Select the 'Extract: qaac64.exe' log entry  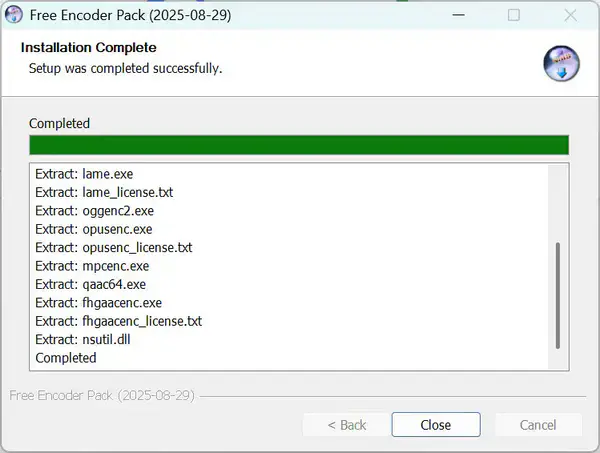[x=90, y=284]
